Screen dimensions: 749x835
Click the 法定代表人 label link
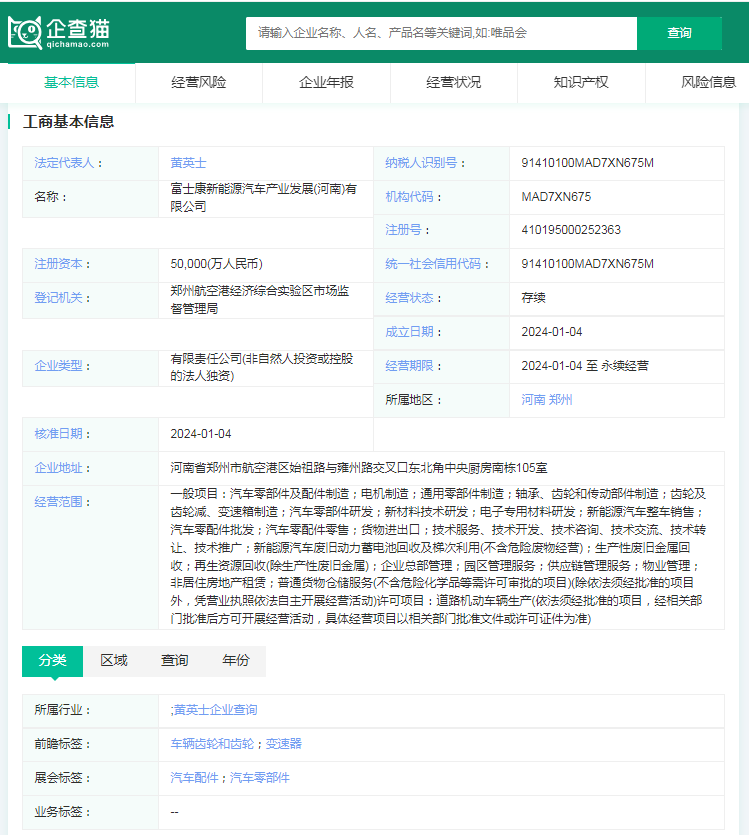tap(64, 163)
